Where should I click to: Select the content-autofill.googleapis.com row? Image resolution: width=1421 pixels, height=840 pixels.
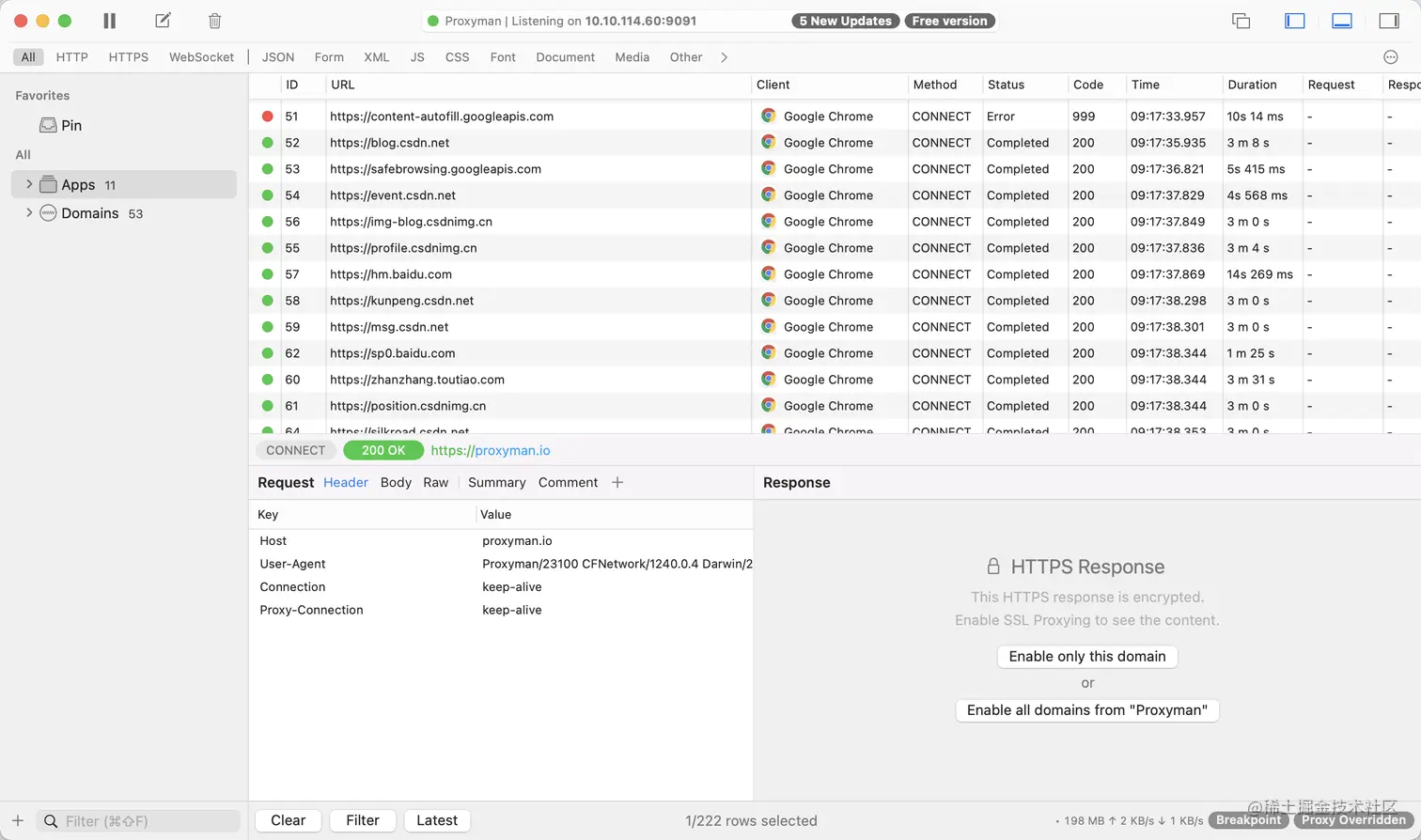[x=835, y=117]
